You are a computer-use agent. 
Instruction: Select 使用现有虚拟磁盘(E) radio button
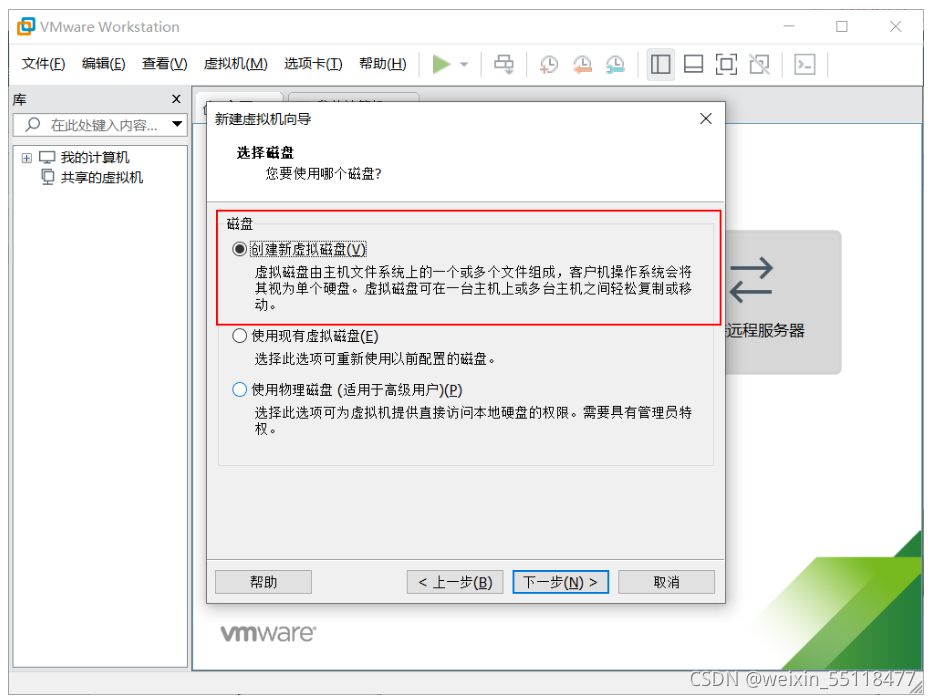[239, 336]
